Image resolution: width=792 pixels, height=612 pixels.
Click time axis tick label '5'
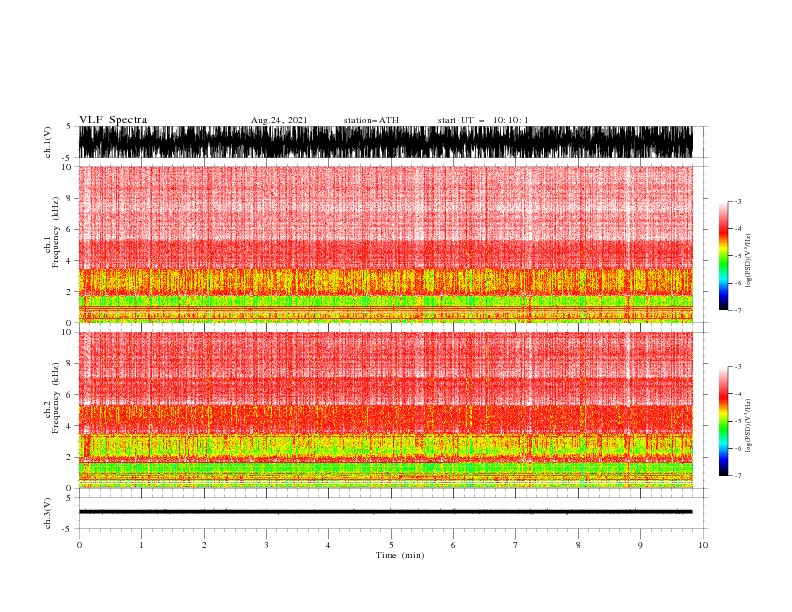[x=391, y=545]
